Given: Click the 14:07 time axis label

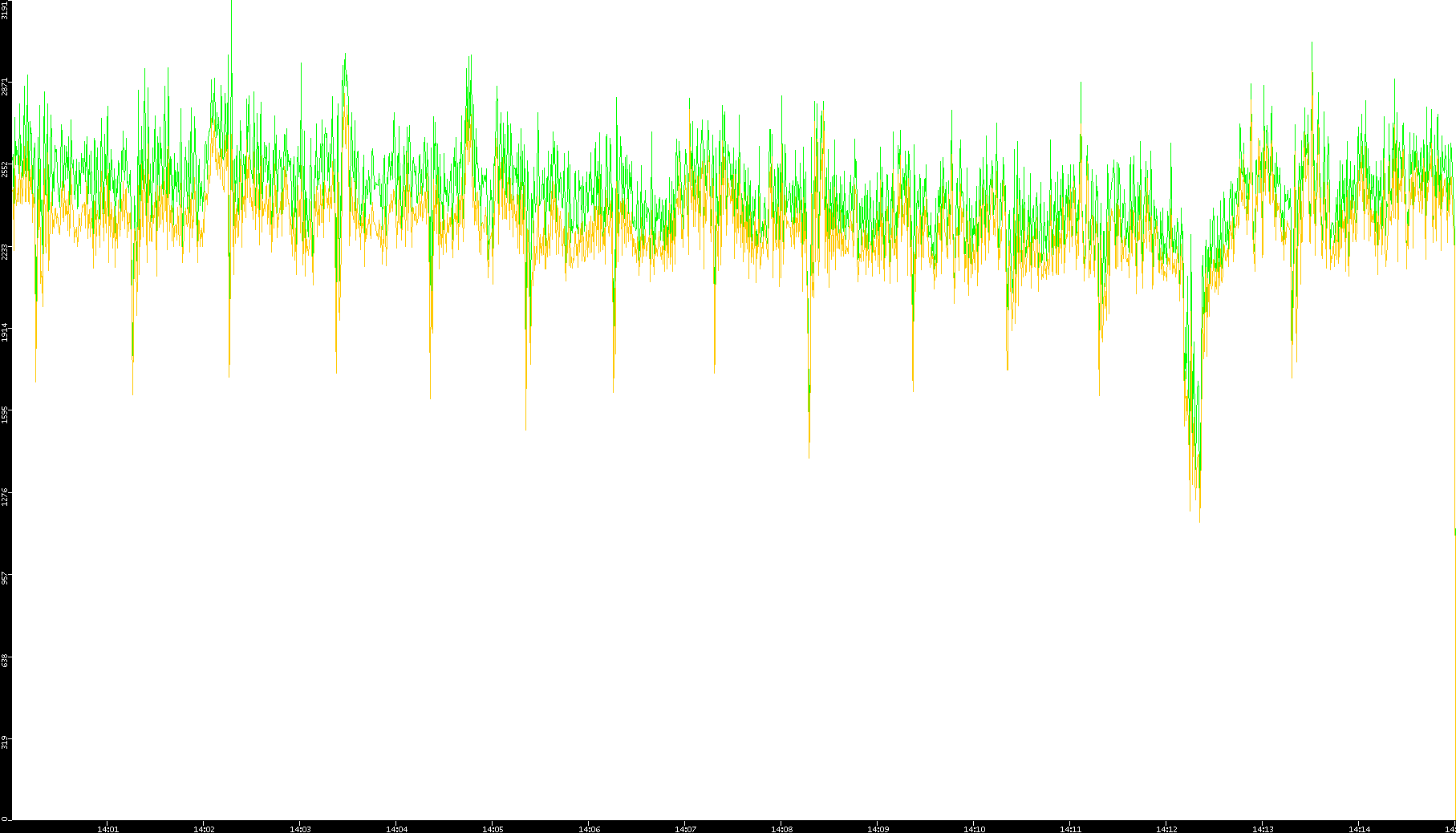Looking at the screenshot, I should (x=685, y=828).
